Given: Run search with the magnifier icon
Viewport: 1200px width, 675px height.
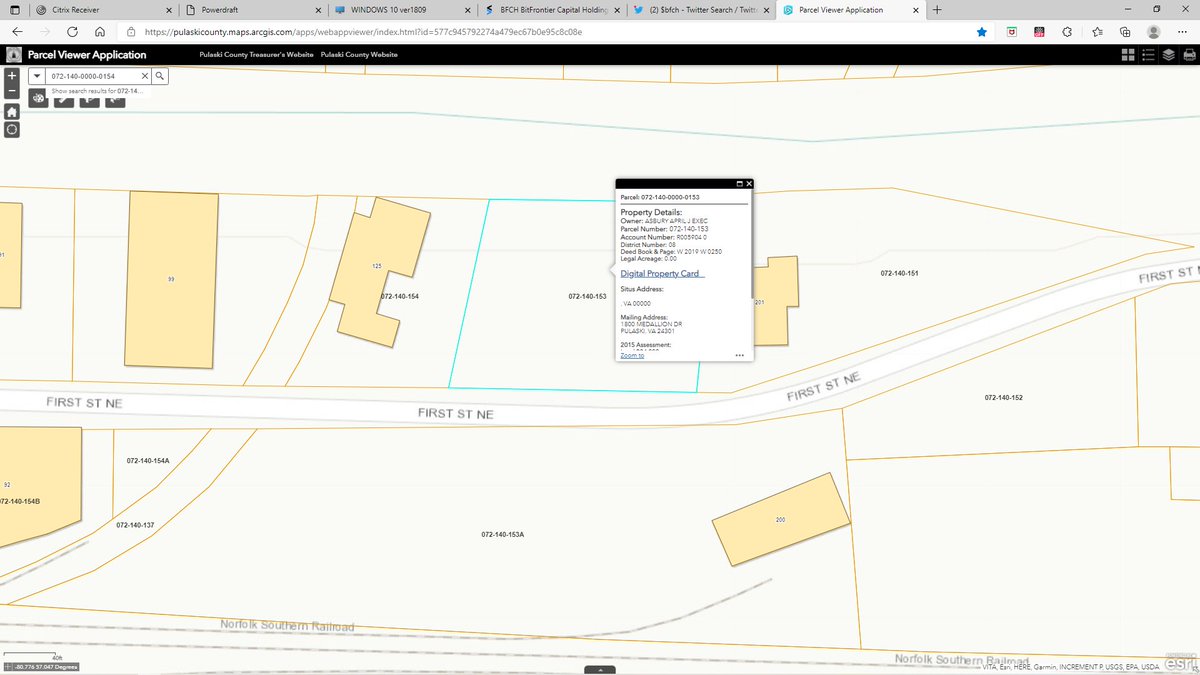Looking at the screenshot, I should [x=160, y=75].
